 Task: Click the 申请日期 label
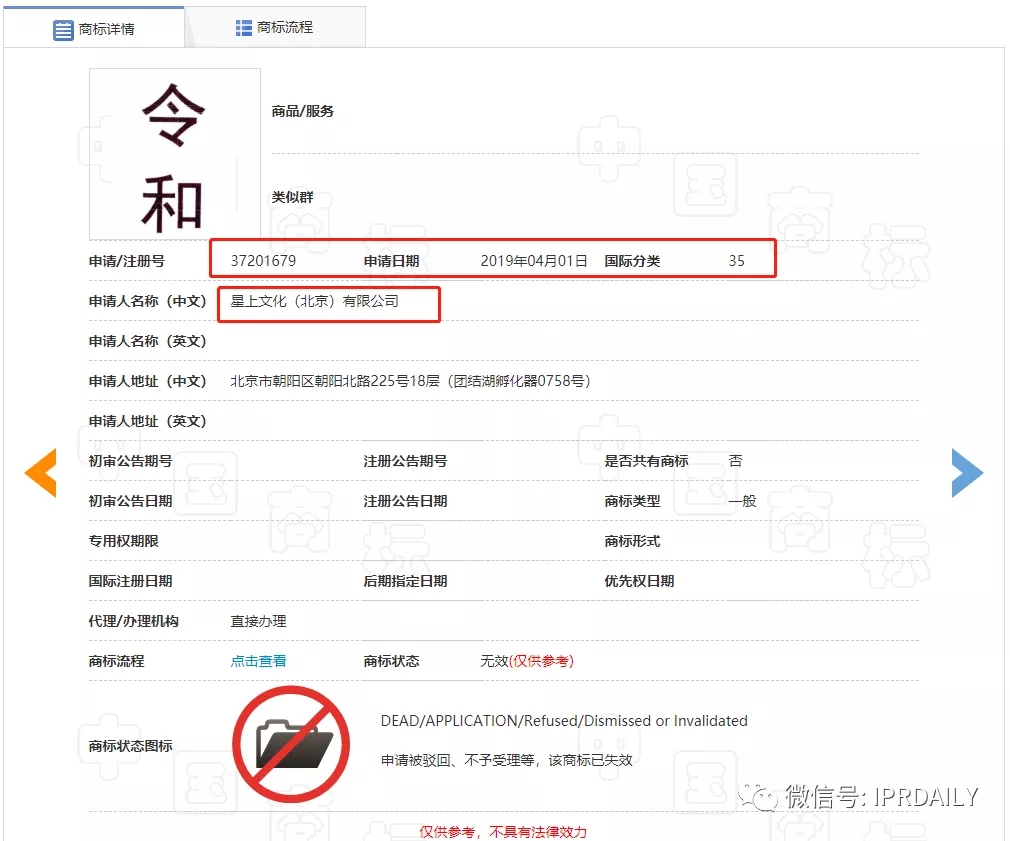pyautogui.click(x=391, y=261)
